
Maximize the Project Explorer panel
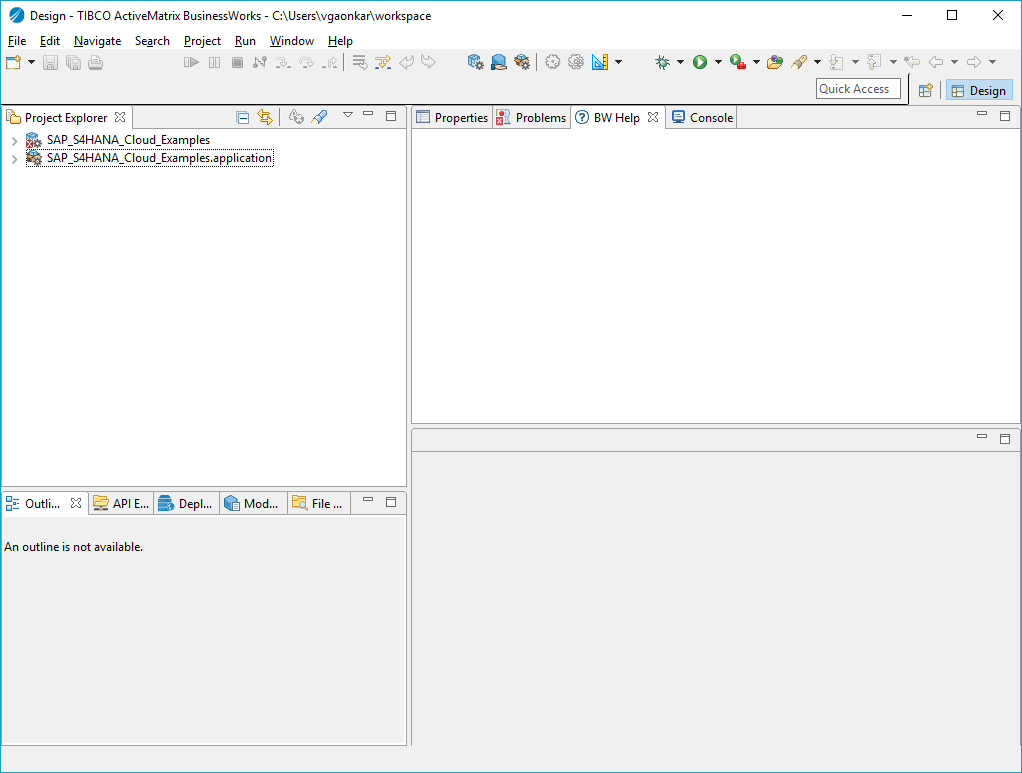[391, 116]
